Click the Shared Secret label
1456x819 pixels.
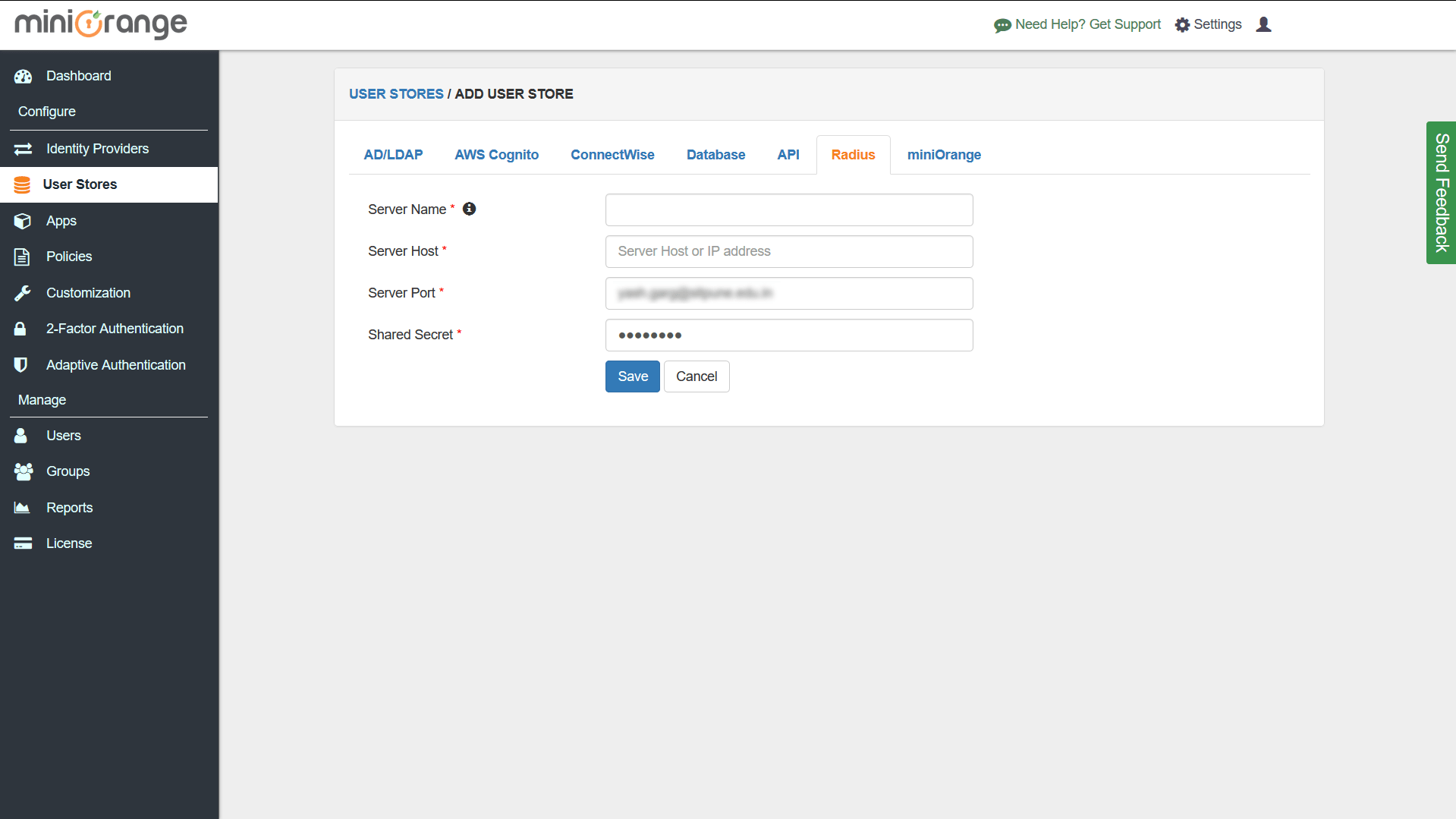tap(410, 335)
